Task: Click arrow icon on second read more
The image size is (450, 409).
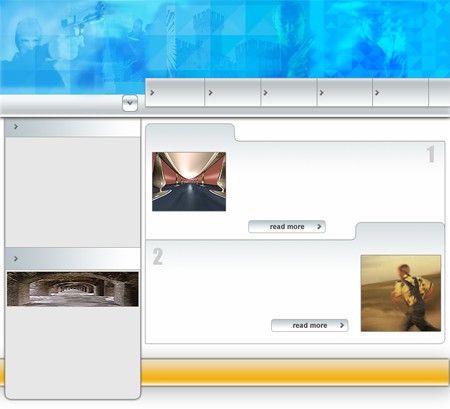Action: [x=342, y=325]
